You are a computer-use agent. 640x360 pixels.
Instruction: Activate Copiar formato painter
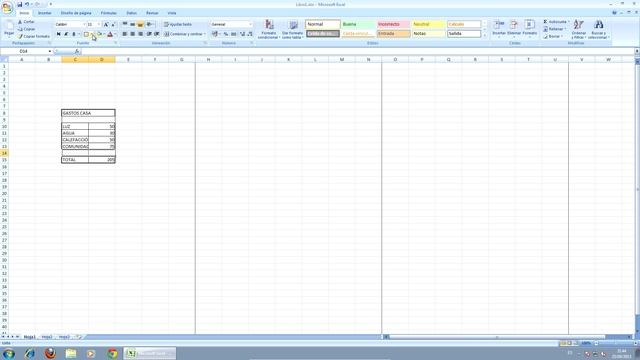34,36
